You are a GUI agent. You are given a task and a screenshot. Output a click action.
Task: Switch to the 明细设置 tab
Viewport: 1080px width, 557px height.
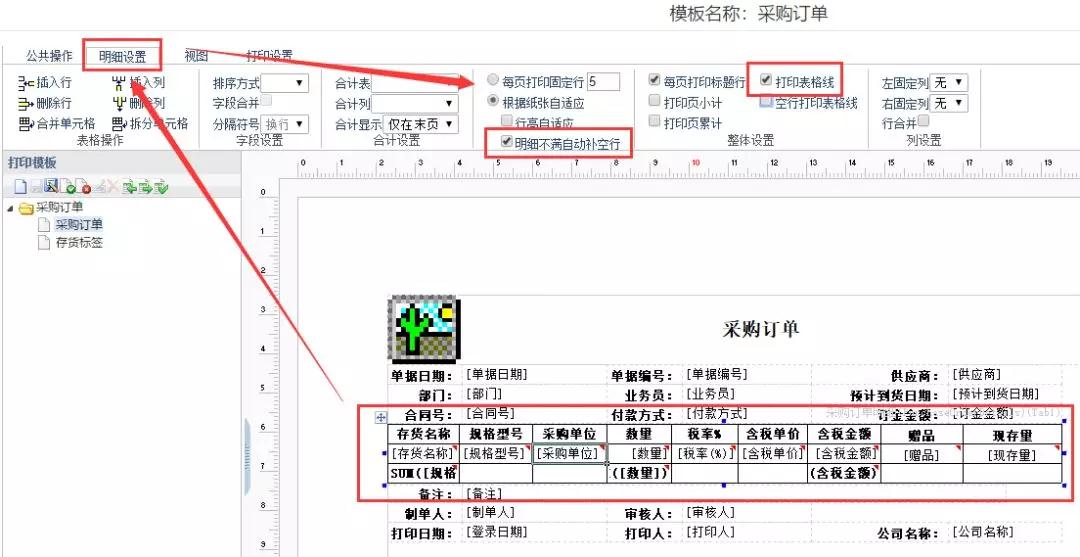pyautogui.click(x=123, y=56)
